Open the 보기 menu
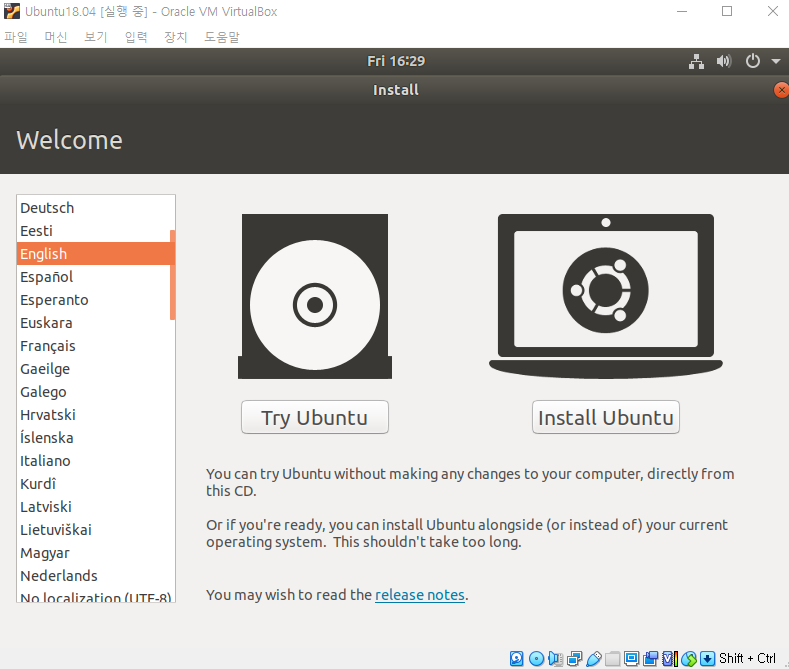This screenshot has height=669, width=789. [x=96, y=37]
